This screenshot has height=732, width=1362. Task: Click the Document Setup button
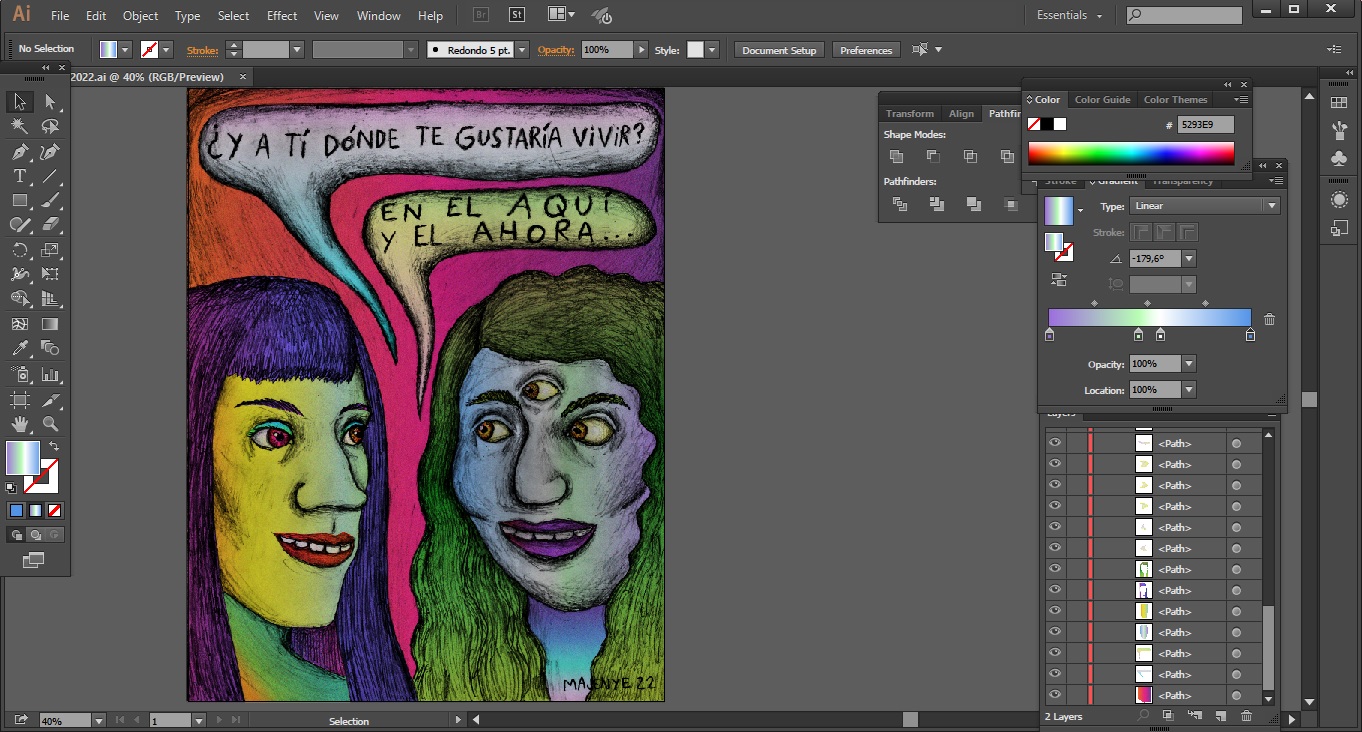point(779,50)
